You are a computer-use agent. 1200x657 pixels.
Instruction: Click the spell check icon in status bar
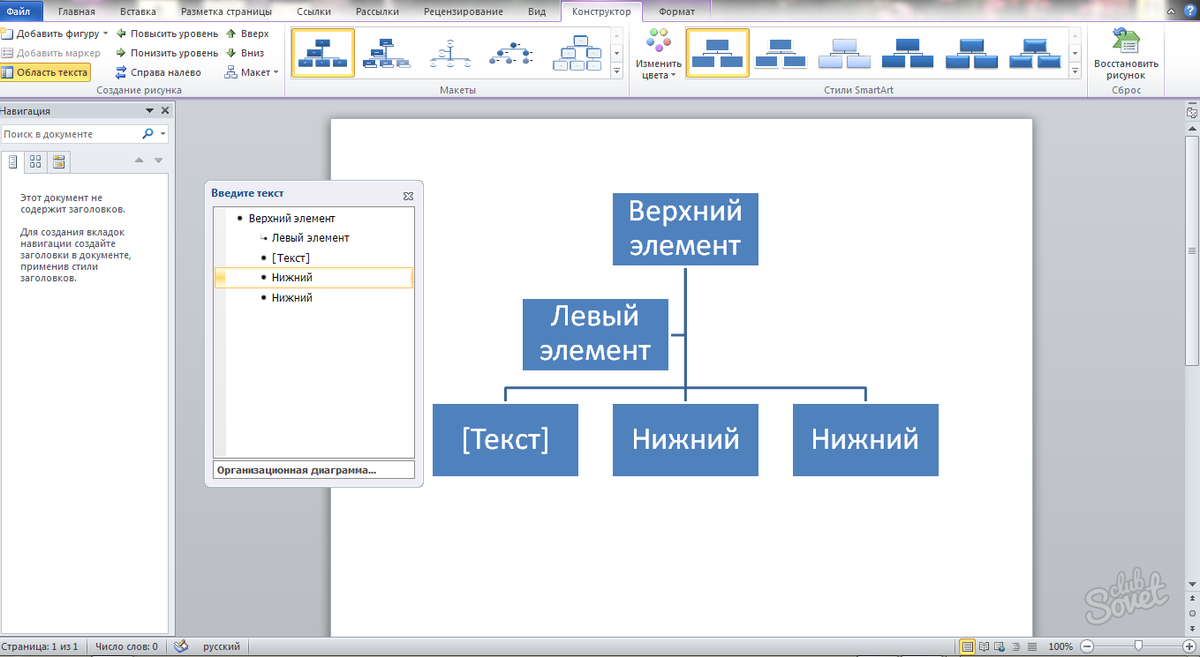coord(182,647)
